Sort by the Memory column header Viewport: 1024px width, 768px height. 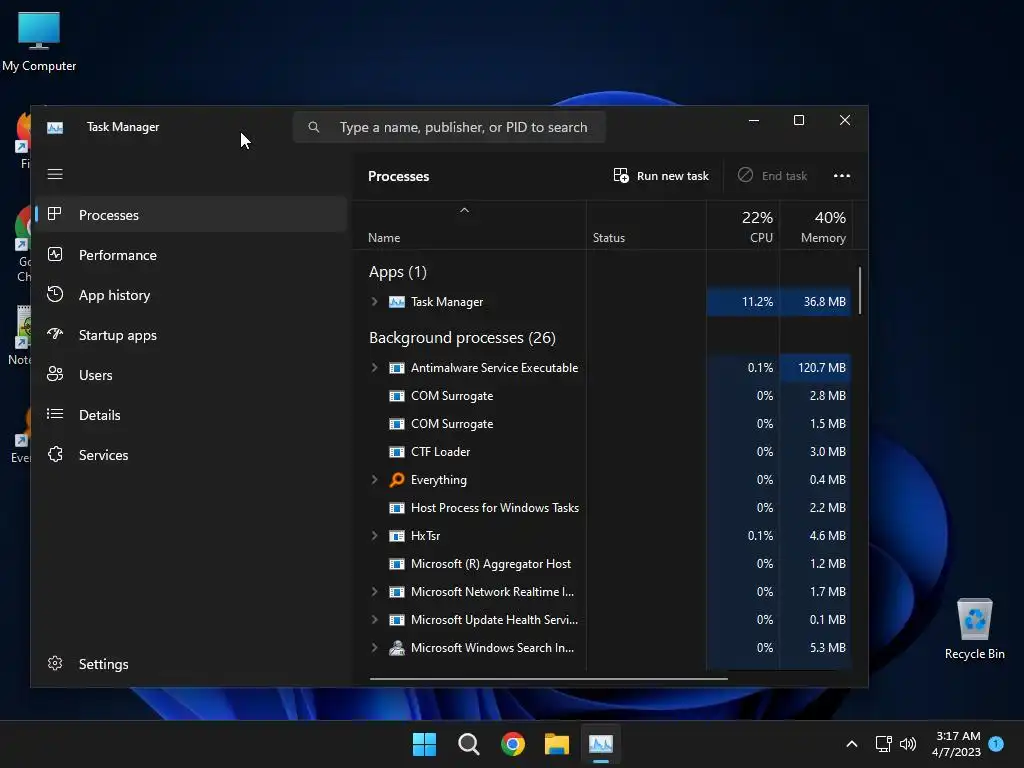(816, 225)
